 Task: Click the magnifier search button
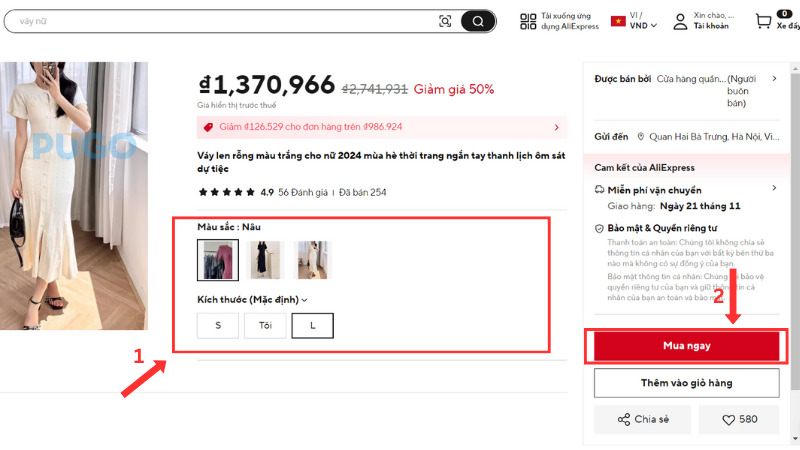[x=478, y=21]
